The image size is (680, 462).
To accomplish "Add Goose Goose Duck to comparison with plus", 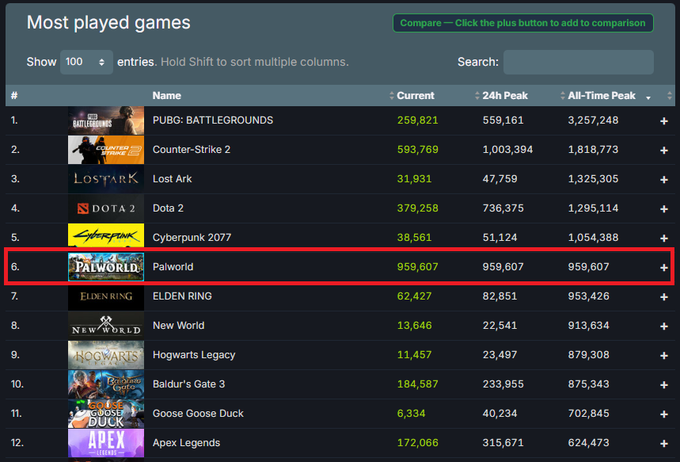I will pos(664,414).
